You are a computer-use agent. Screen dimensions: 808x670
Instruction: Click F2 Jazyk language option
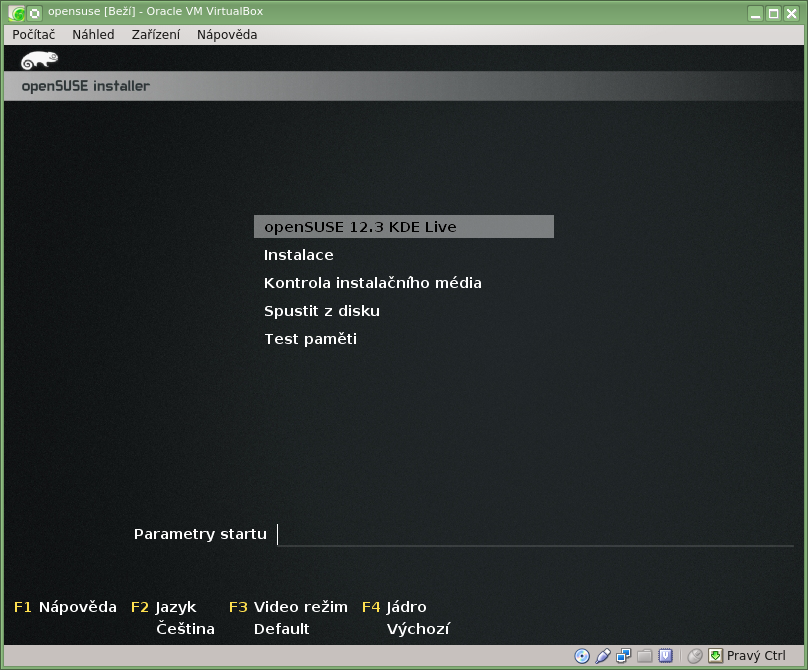(163, 608)
